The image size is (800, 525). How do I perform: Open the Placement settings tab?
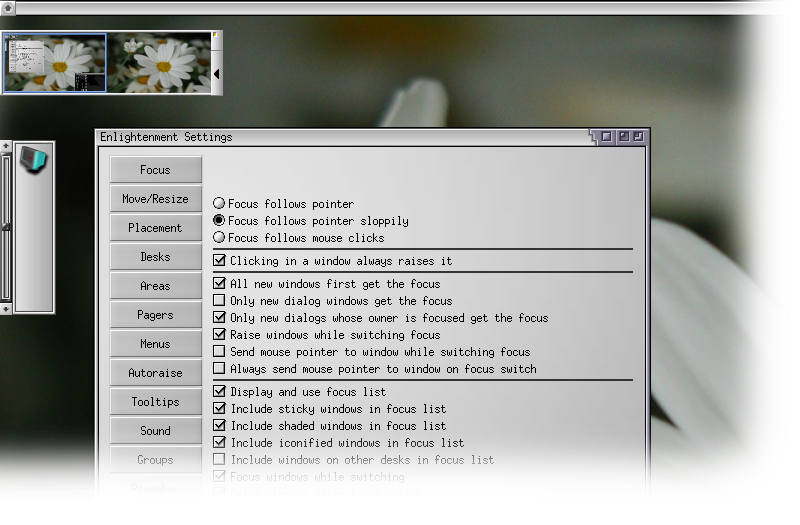156,228
